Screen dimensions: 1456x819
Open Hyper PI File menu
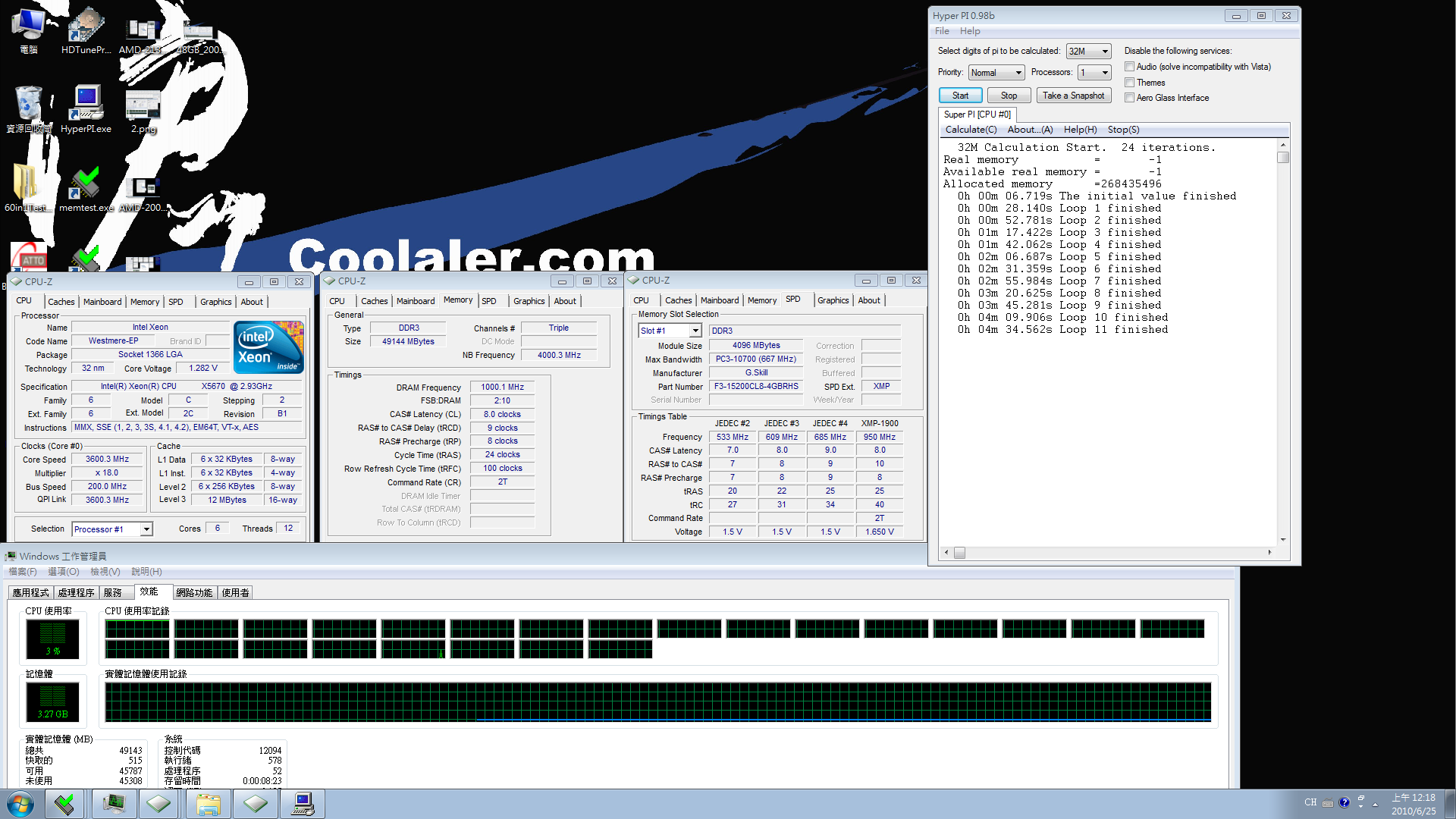942,31
